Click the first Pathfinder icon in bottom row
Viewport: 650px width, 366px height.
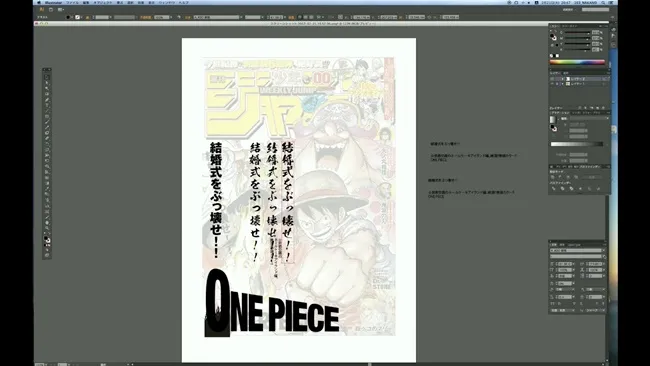(553, 189)
